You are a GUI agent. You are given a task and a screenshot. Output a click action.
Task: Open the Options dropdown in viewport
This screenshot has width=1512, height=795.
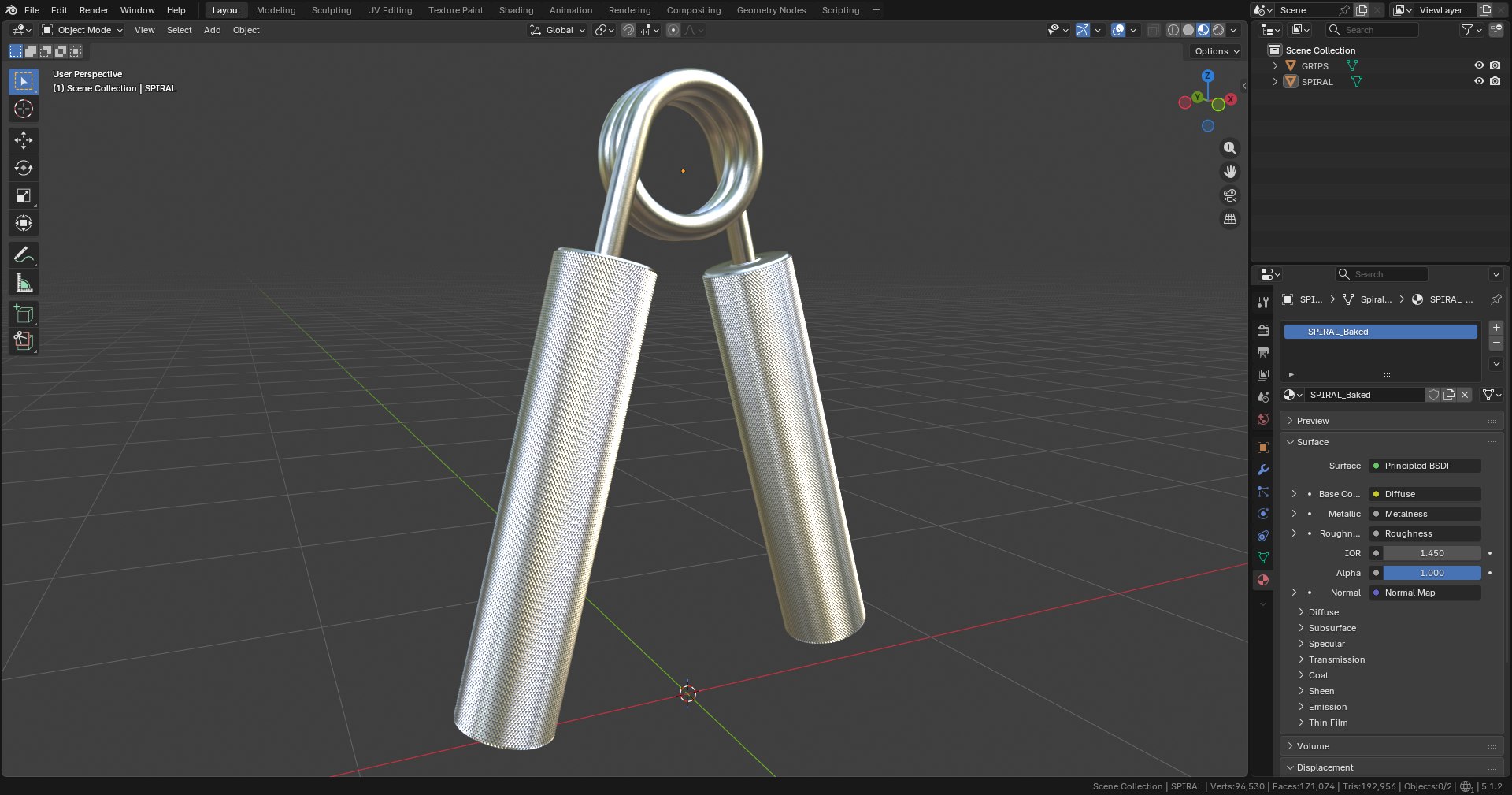(x=1216, y=51)
